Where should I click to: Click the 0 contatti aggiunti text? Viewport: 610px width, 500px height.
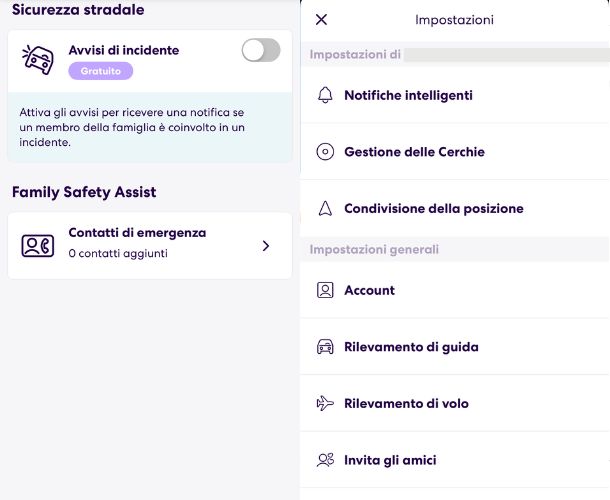tap(118, 253)
